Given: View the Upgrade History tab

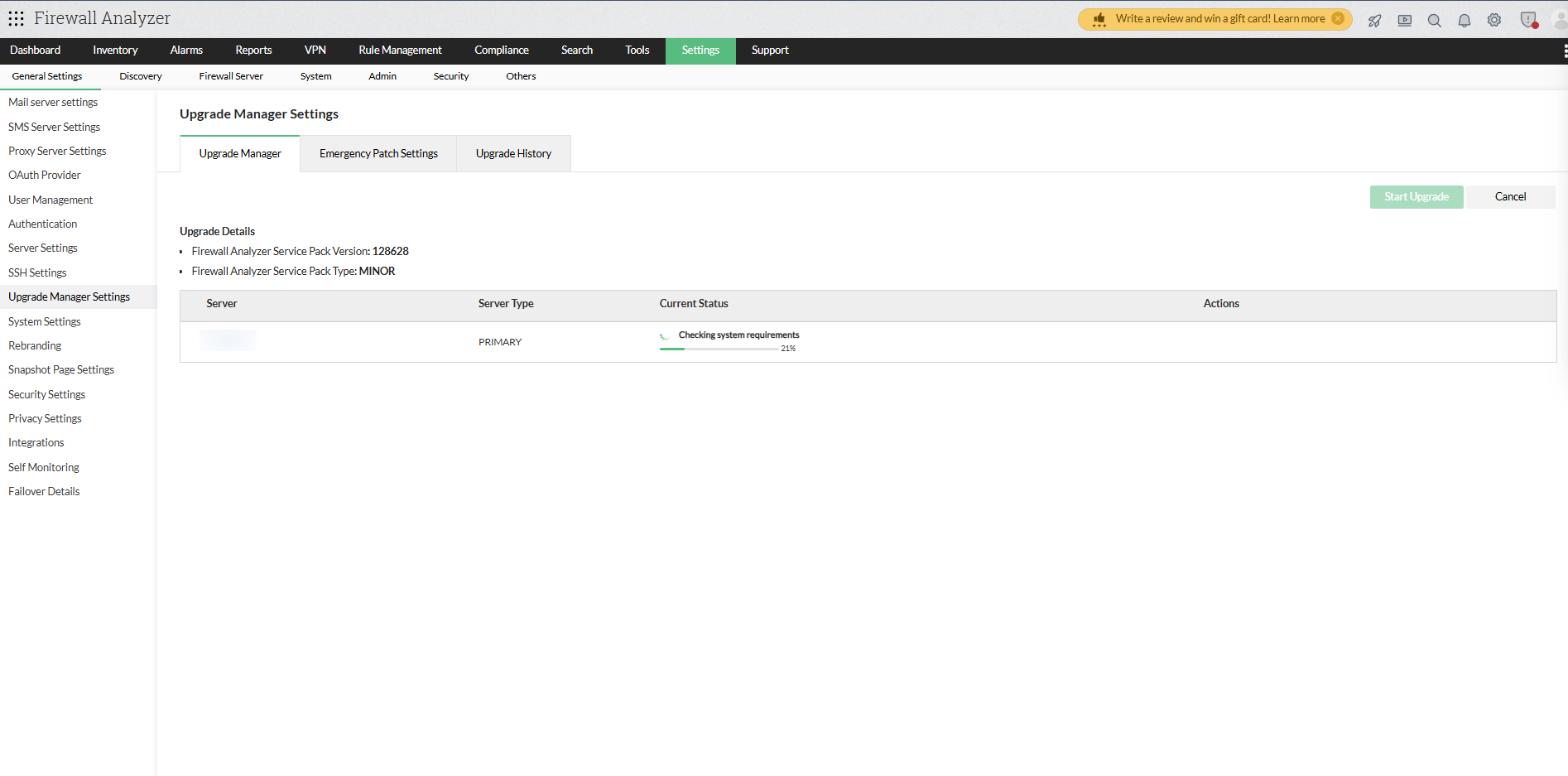Looking at the screenshot, I should (513, 154).
